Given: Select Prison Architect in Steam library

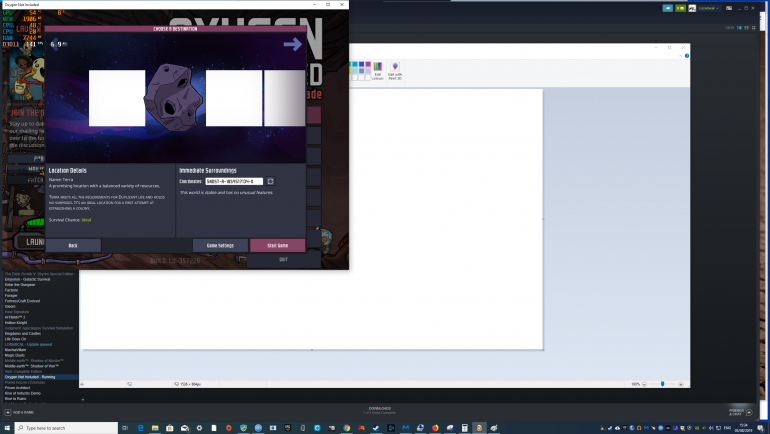Looking at the screenshot, I should tap(17, 388).
